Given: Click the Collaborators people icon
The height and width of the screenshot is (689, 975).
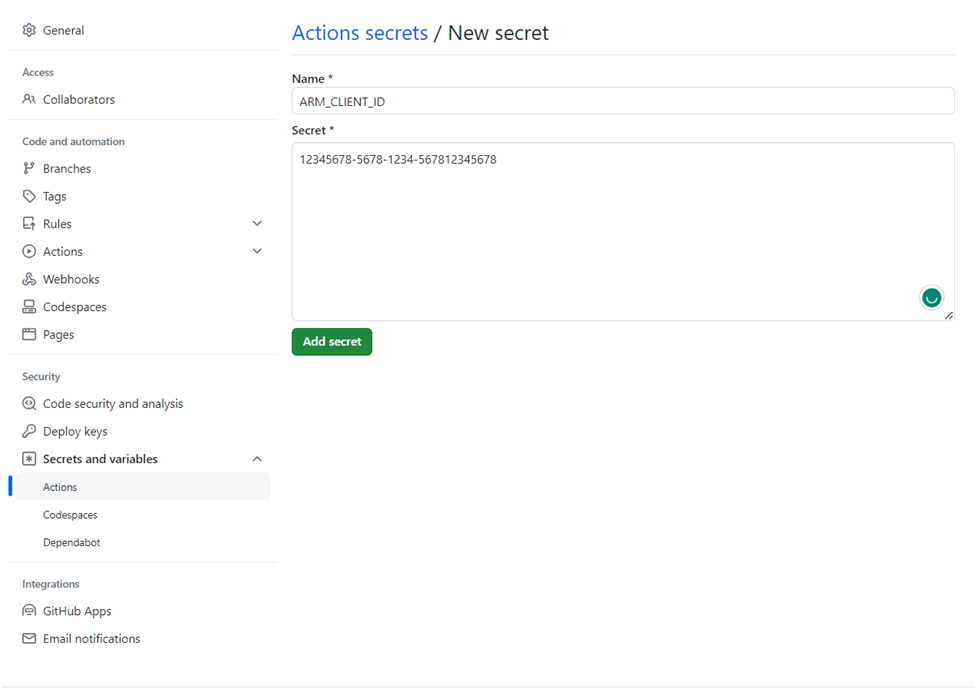Looking at the screenshot, I should (29, 99).
